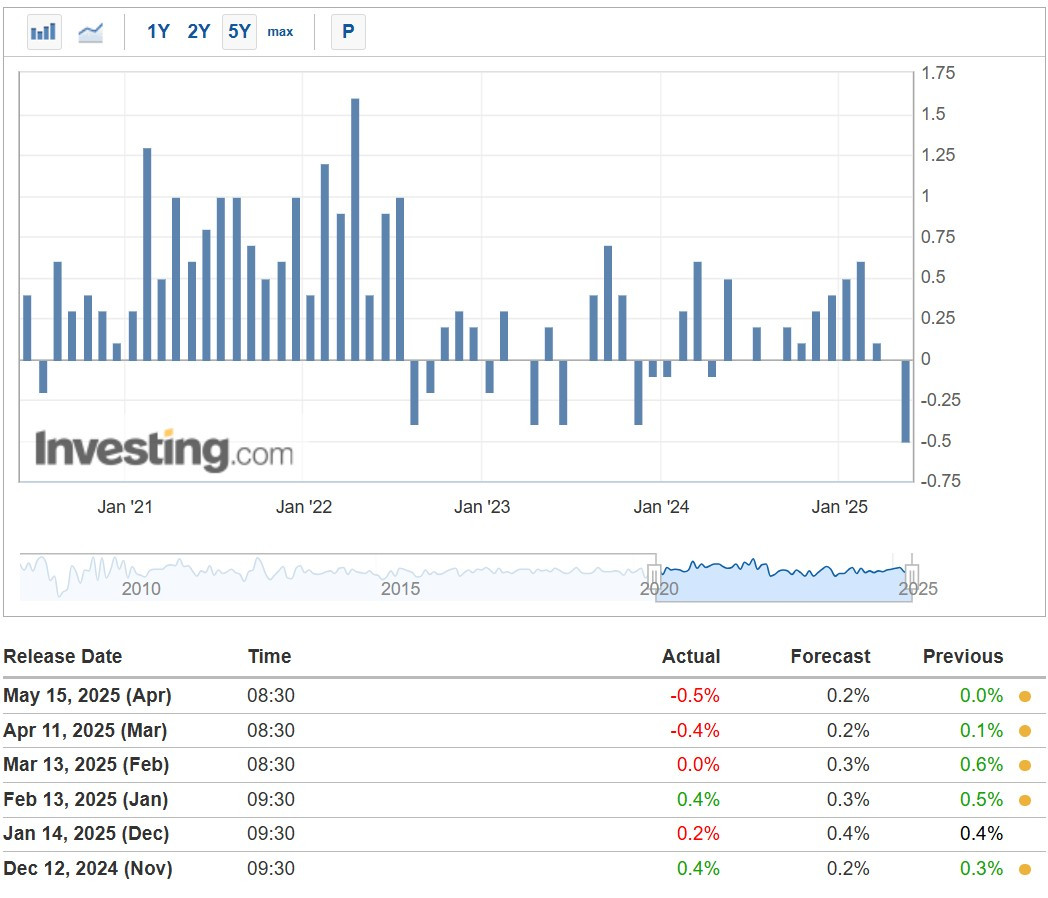Click the 0.4% actual value in Feb 13, 2025 row
1048x898 pixels.
(x=698, y=799)
